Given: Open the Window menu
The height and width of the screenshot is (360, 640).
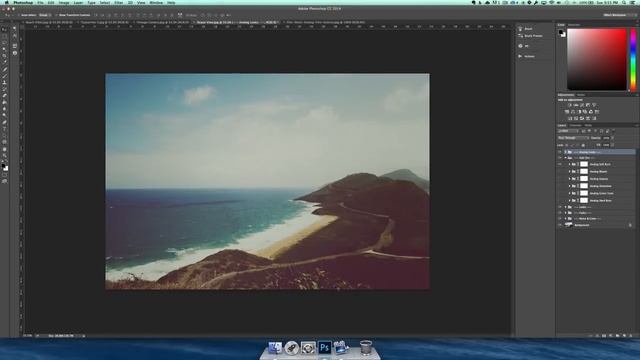Looking at the screenshot, I should [x=156, y=2].
